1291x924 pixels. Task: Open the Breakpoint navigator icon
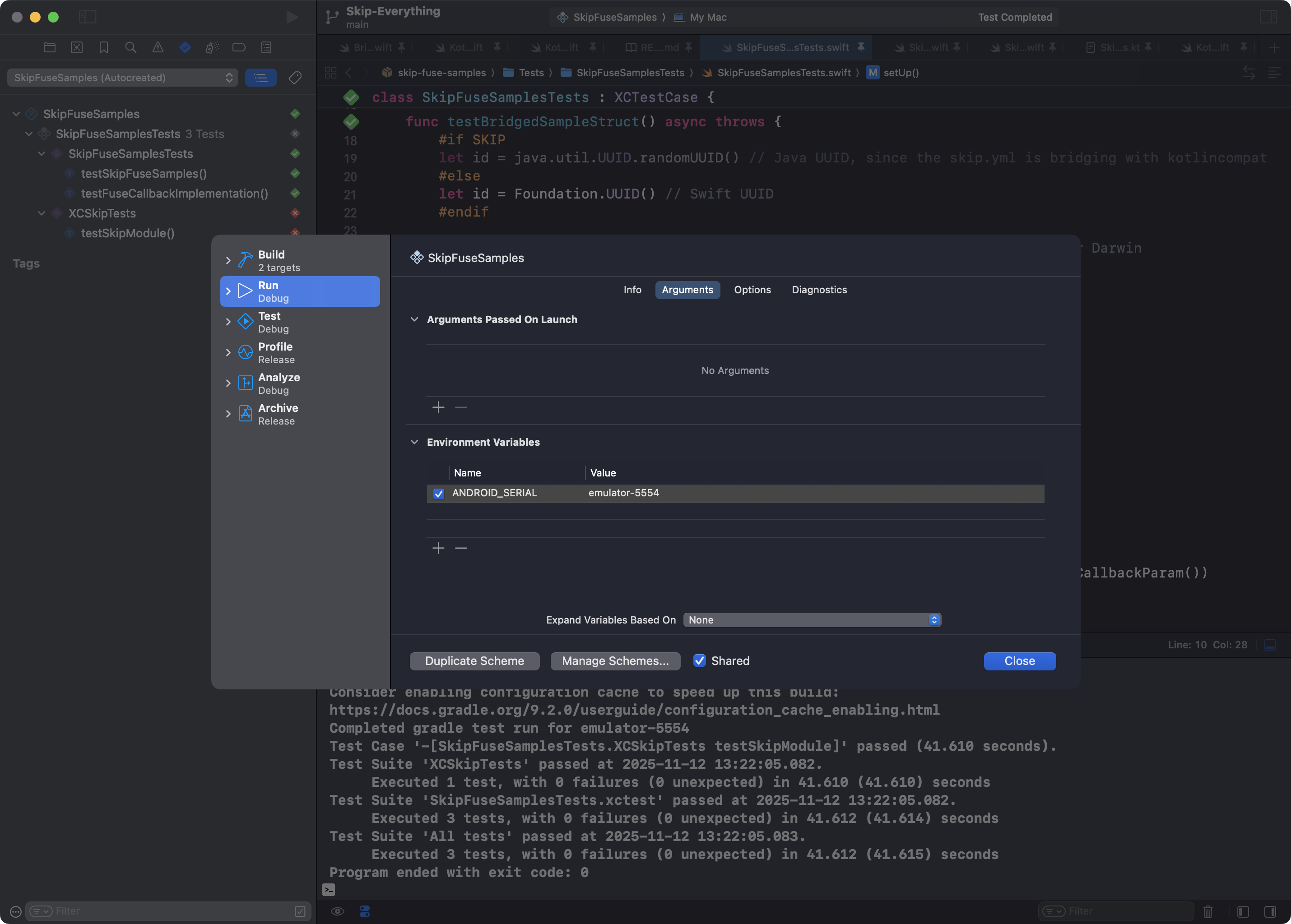coord(238,47)
